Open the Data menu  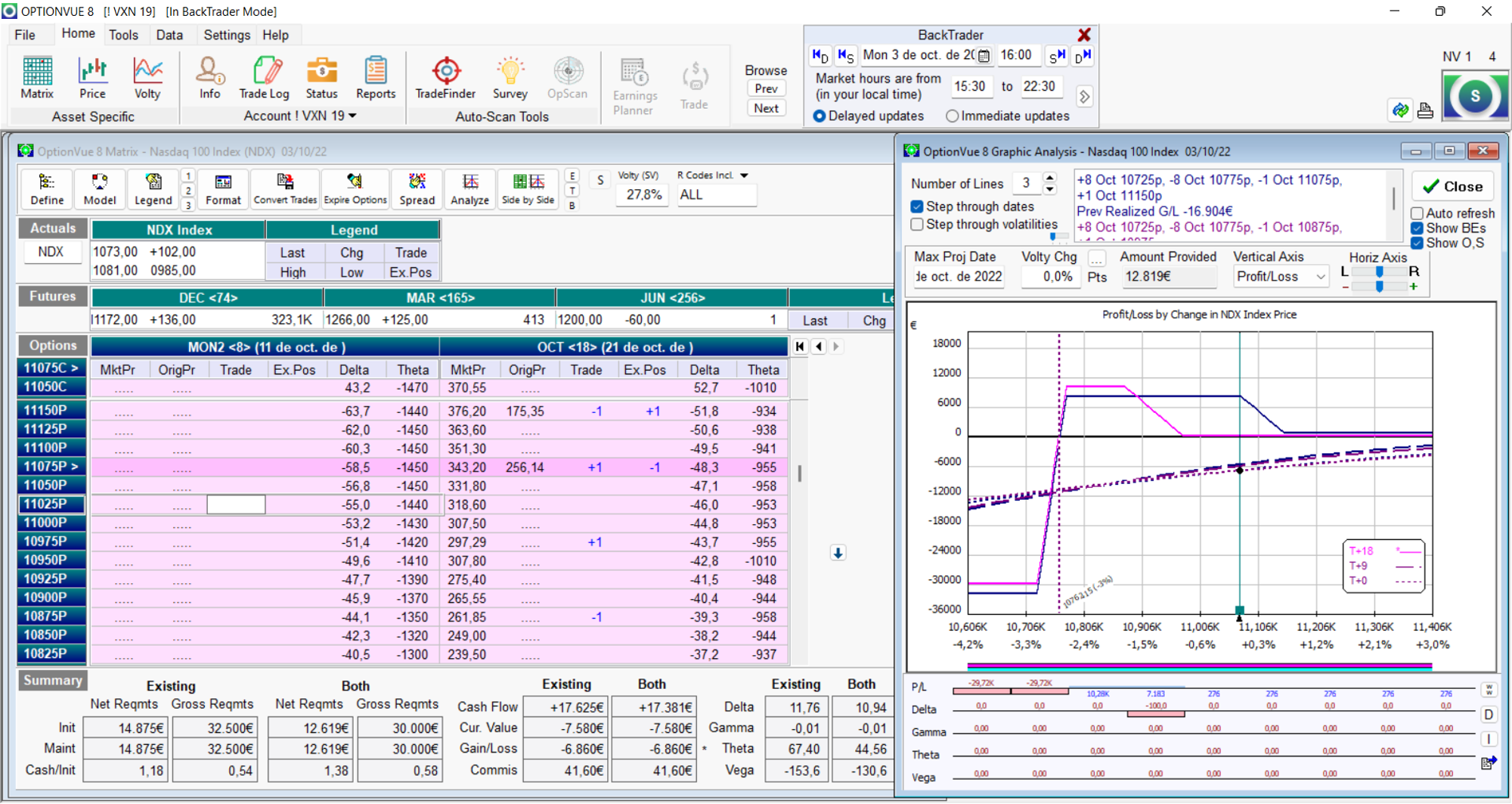(169, 35)
